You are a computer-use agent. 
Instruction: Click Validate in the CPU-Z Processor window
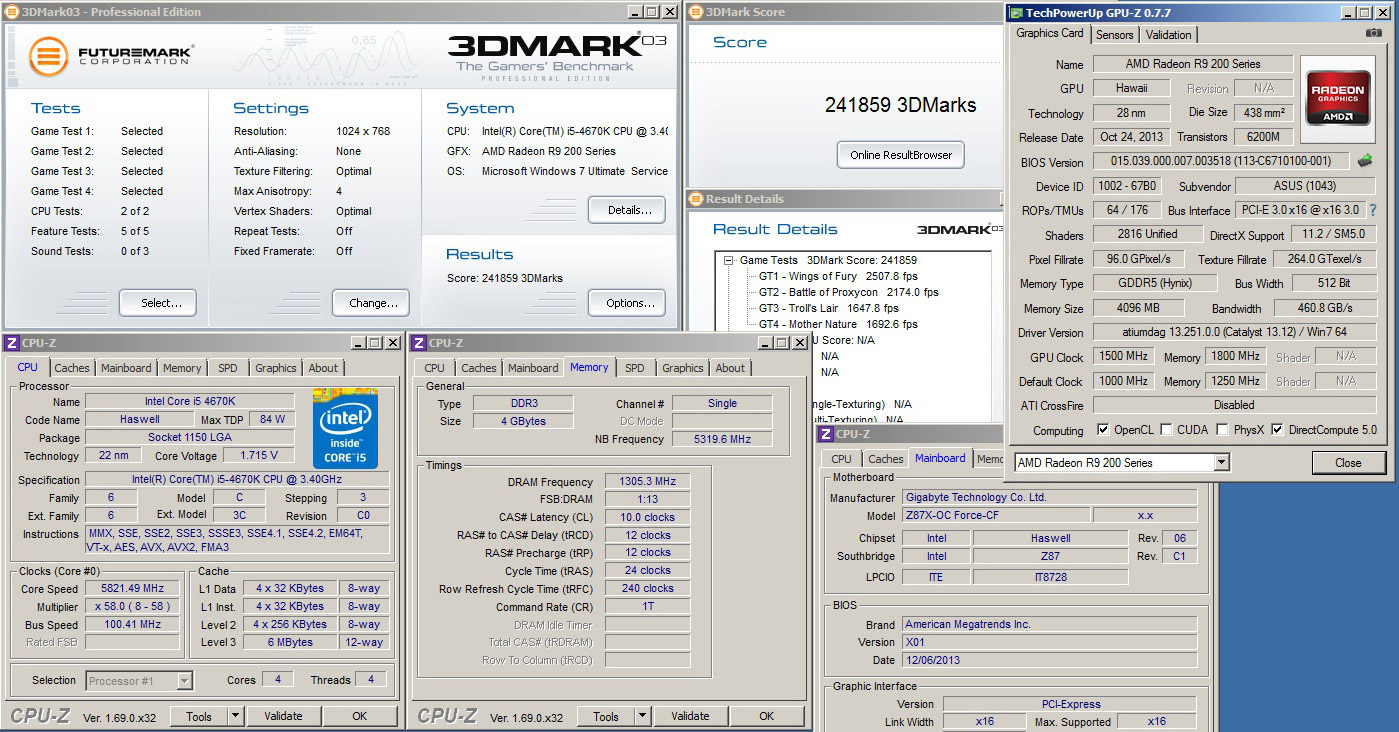pos(283,716)
